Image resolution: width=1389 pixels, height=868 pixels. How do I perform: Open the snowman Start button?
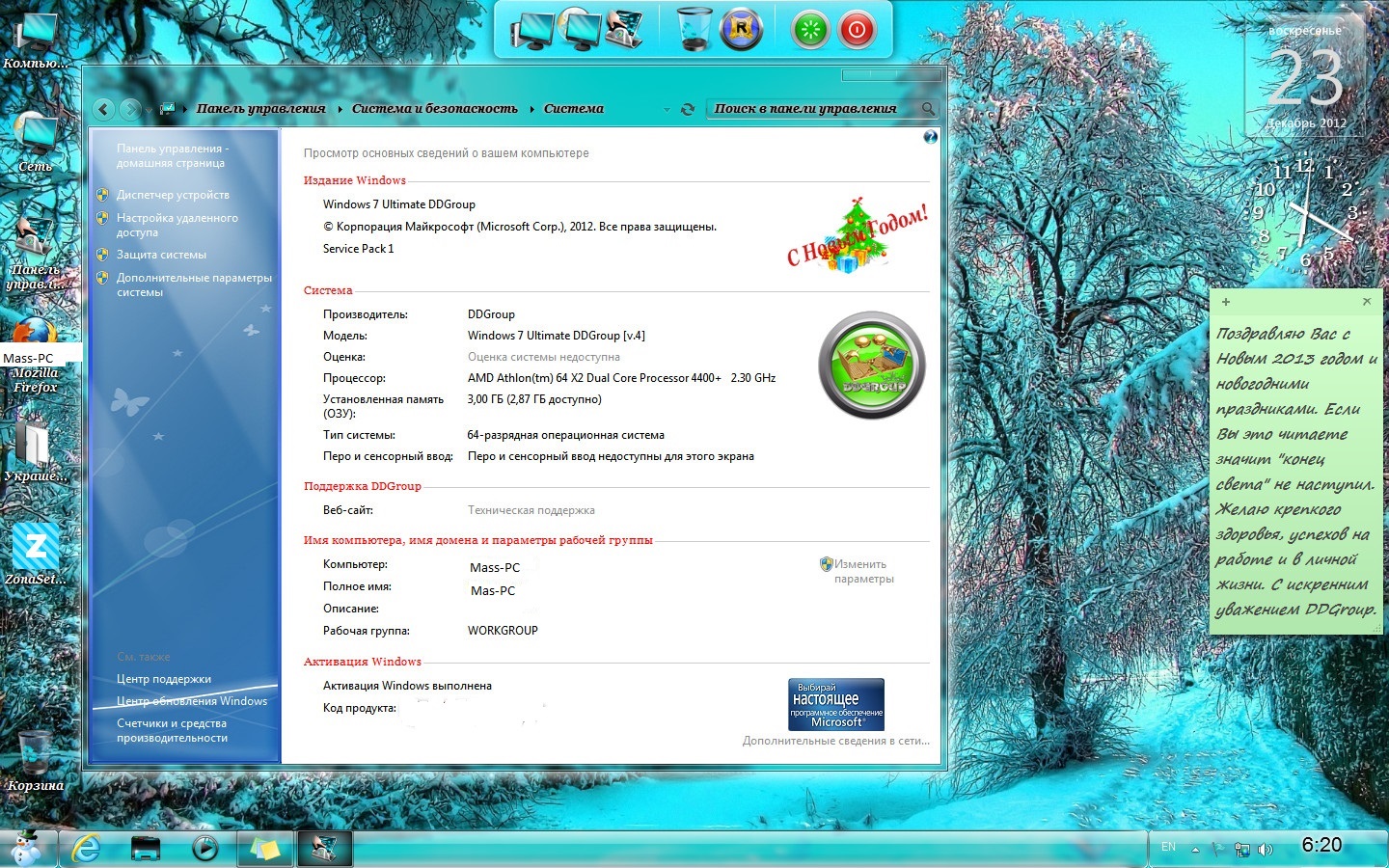coord(26,848)
